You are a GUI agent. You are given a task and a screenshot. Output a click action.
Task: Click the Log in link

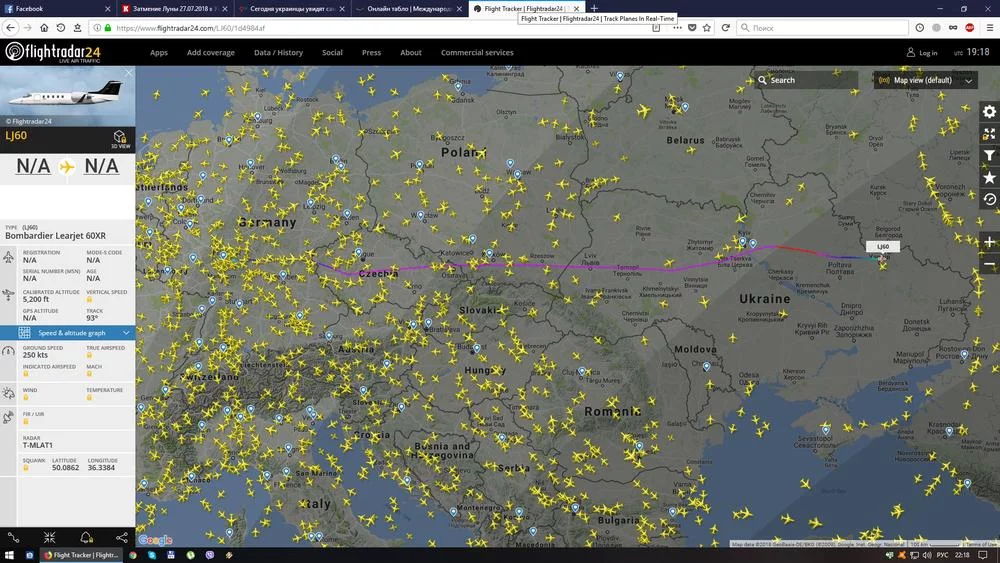[x=922, y=53]
